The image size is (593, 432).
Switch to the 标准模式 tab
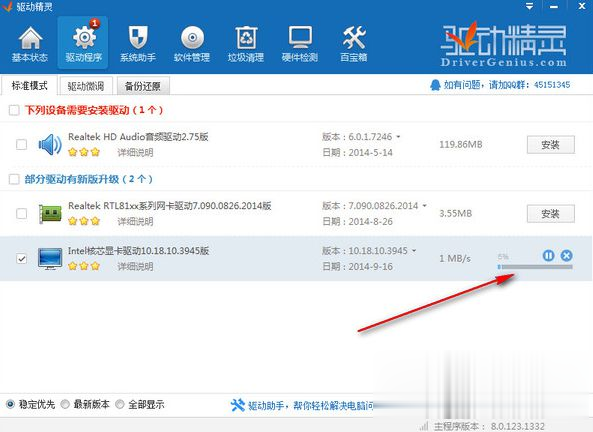[x=29, y=85]
